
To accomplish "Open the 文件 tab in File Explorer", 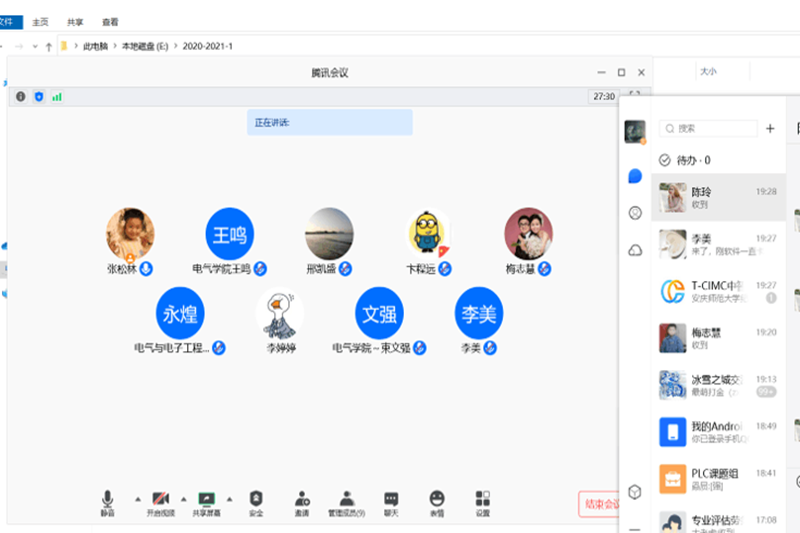I will tap(9, 22).
